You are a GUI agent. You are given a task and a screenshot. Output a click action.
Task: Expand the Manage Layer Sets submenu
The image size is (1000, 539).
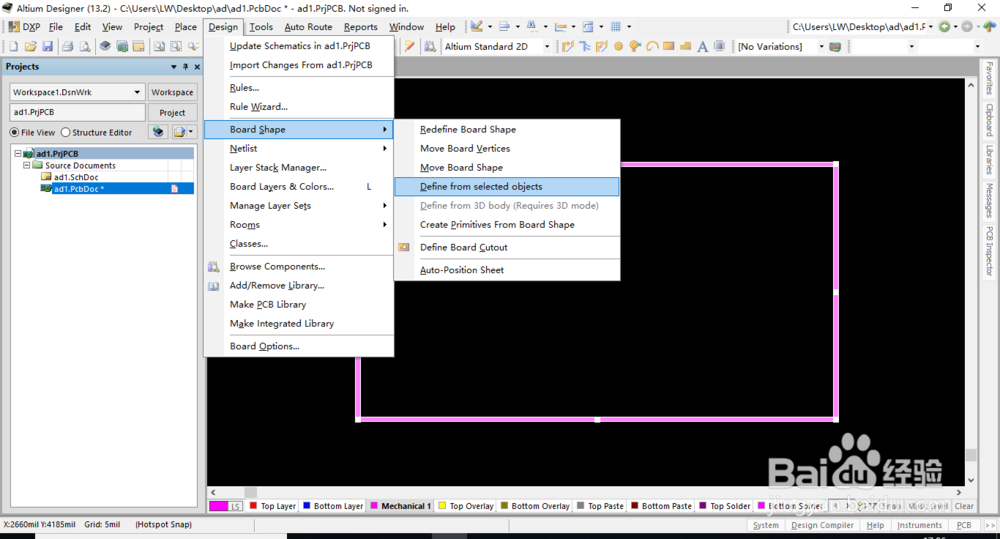(x=298, y=205)
